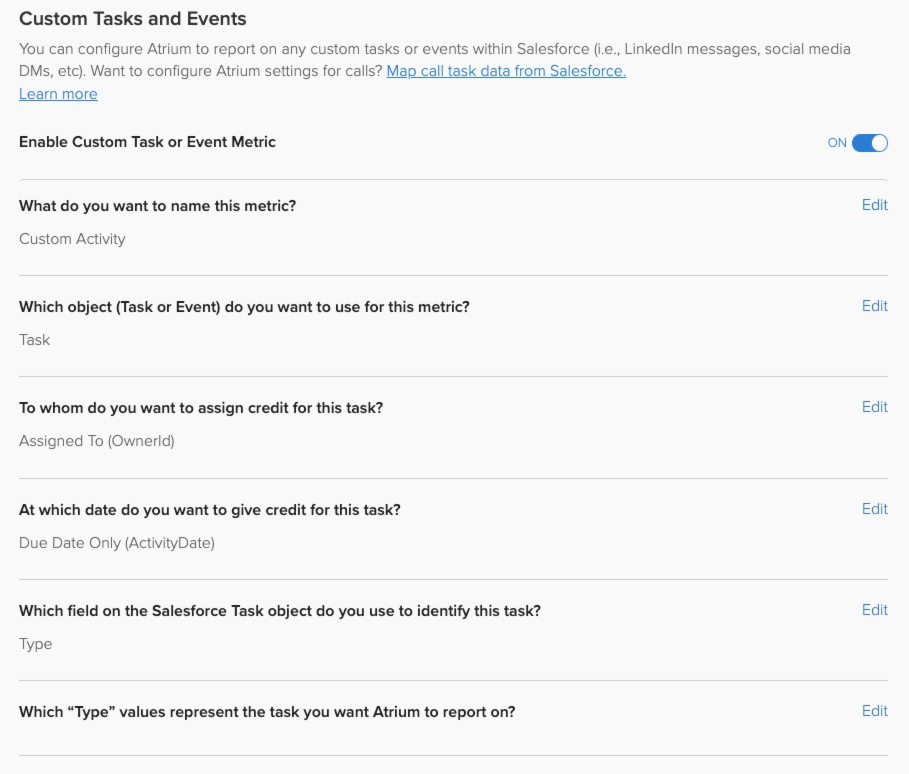Click the ON label beside the toggle

(x=837, y=143)
